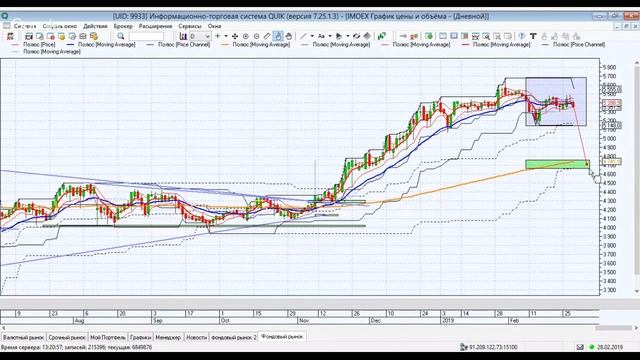
Task: Click the candlestick chart type icon
Action: tap(183, 36)
